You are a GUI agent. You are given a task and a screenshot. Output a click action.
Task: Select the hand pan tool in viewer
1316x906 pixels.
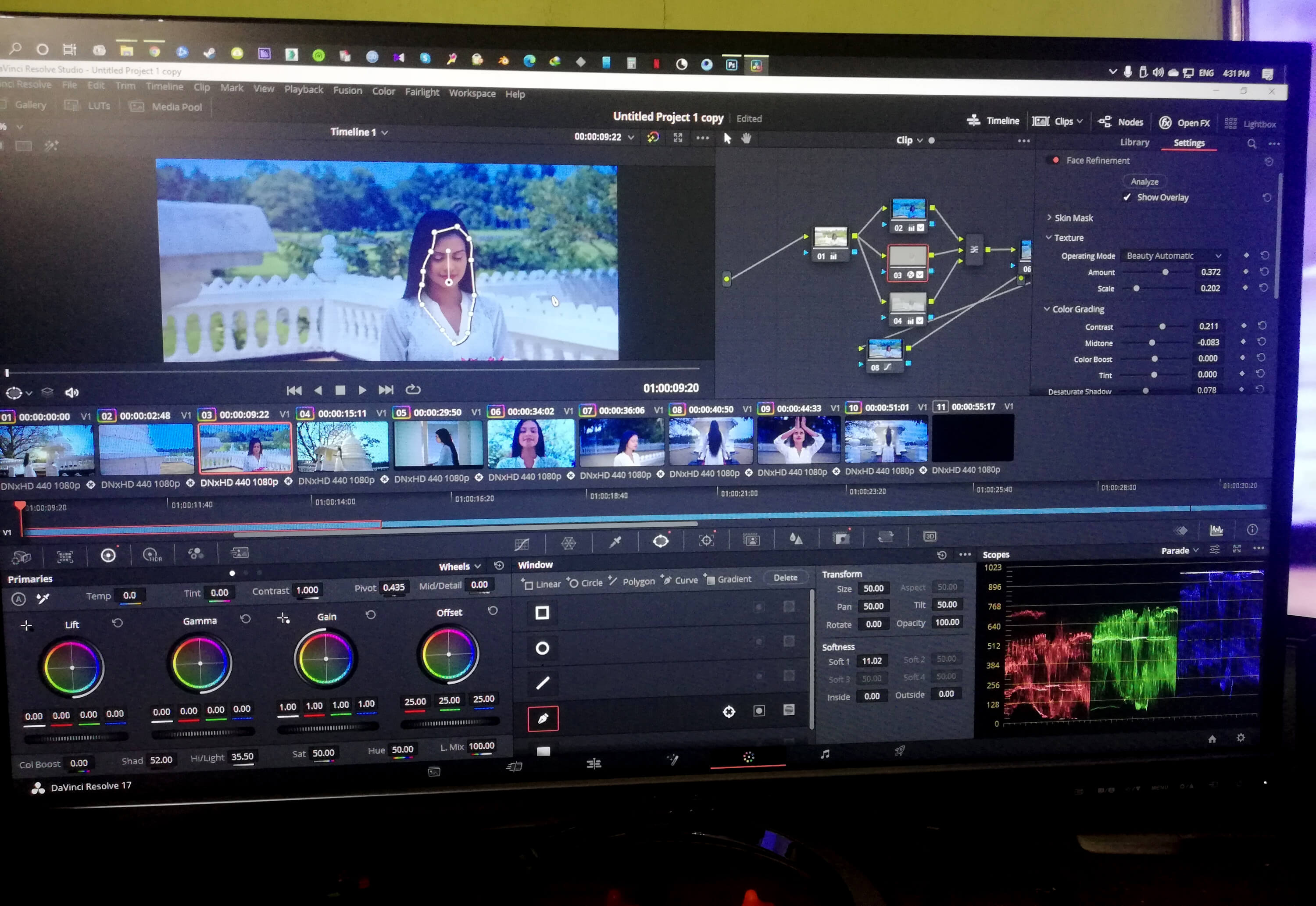tap(746, 139)
